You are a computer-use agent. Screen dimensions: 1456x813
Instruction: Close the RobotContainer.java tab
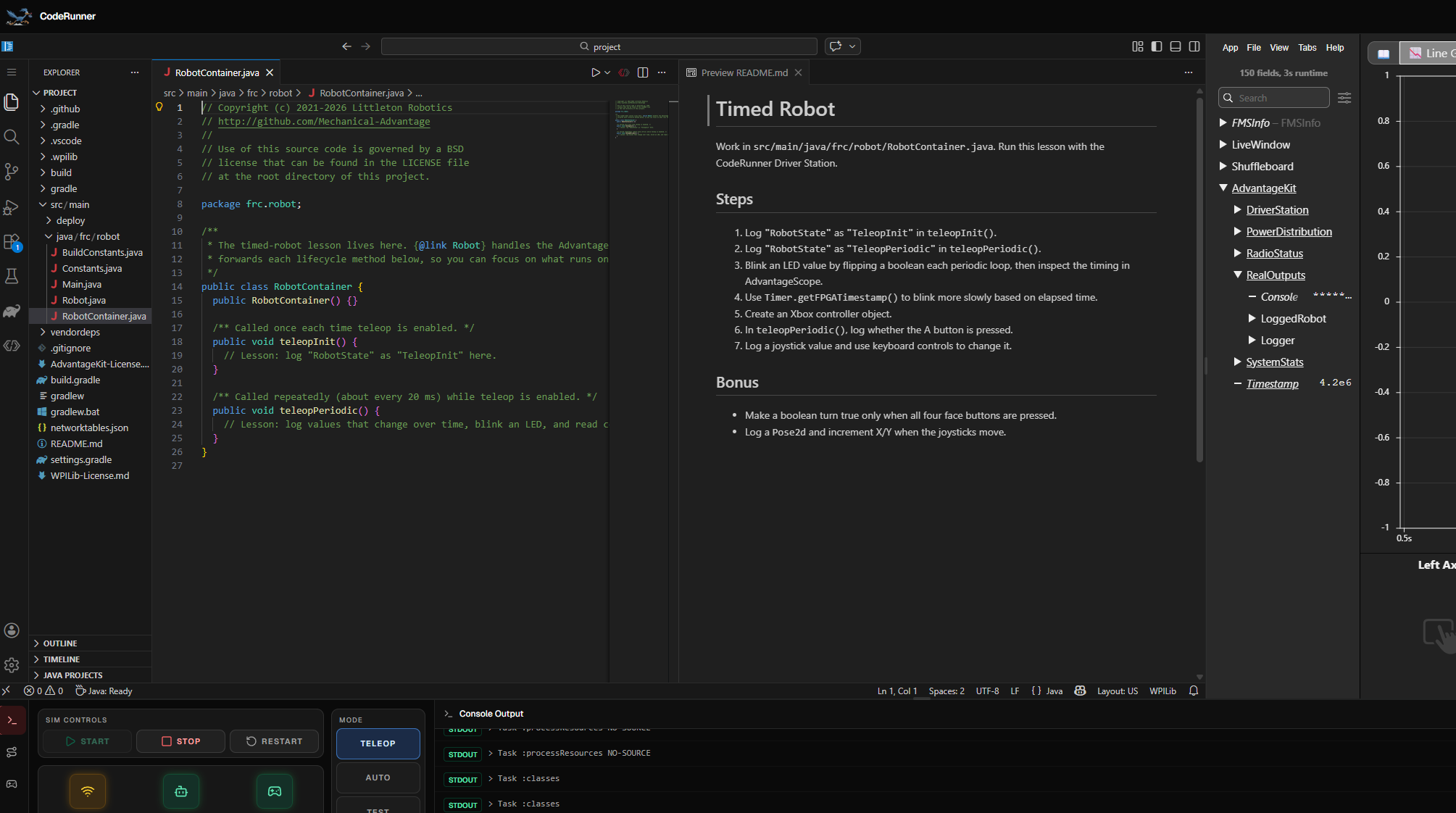270,72
